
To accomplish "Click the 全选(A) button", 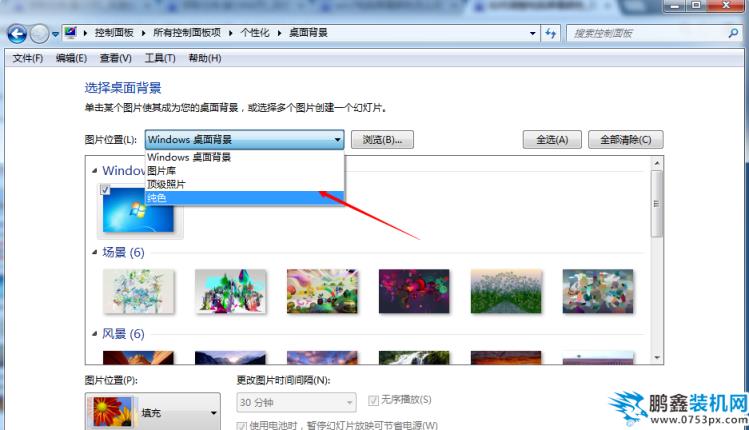I will tap(552, 140).
